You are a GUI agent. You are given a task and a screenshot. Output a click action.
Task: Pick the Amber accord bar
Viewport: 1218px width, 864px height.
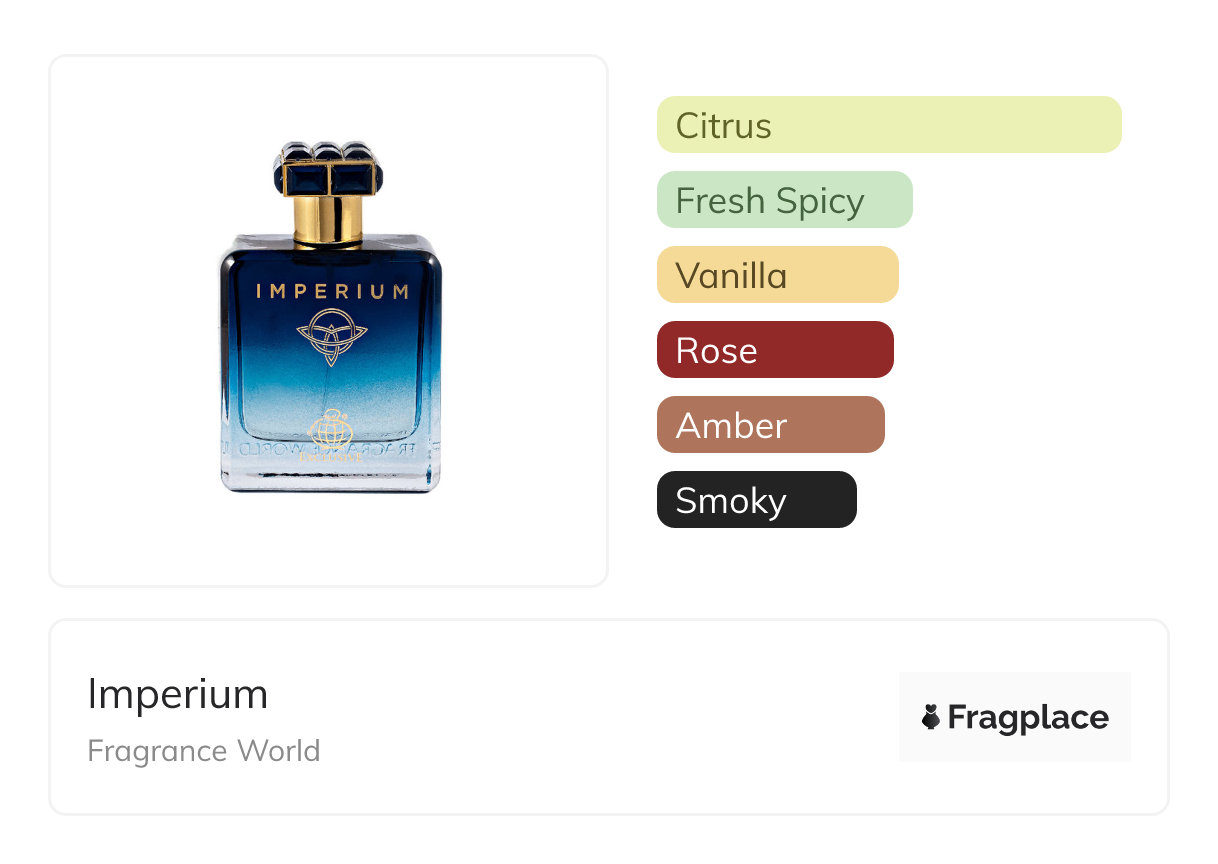(x=771, y=425)
